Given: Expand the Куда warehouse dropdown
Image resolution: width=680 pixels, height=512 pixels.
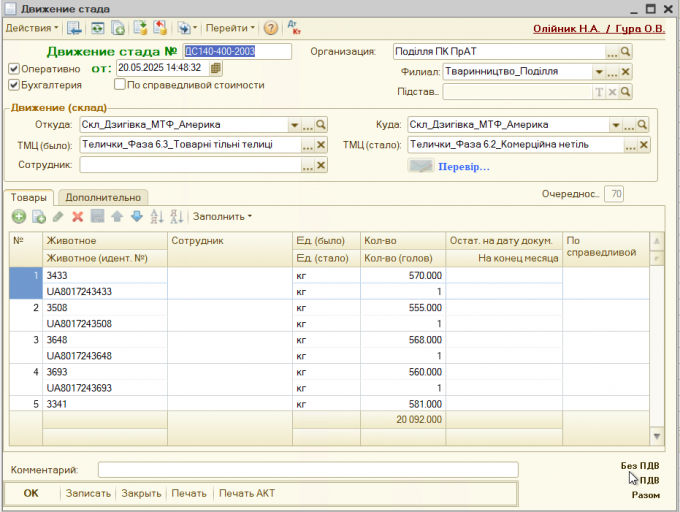Looking at the screenshot, I should (x=616, y=125).
